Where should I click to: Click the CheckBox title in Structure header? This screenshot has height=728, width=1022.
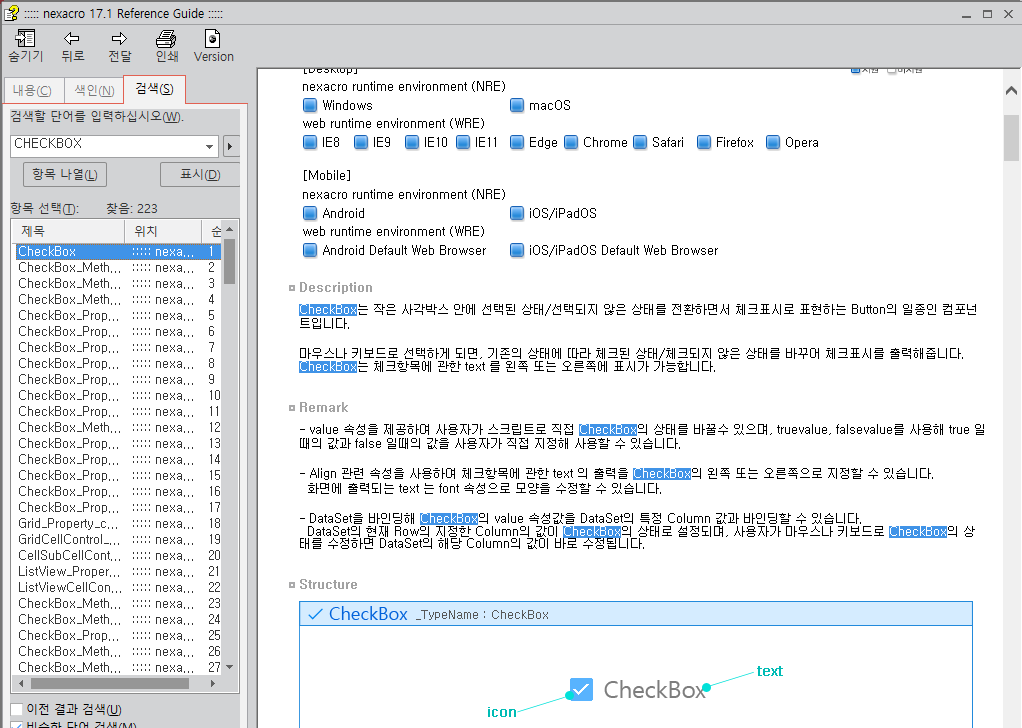point(368,614)
